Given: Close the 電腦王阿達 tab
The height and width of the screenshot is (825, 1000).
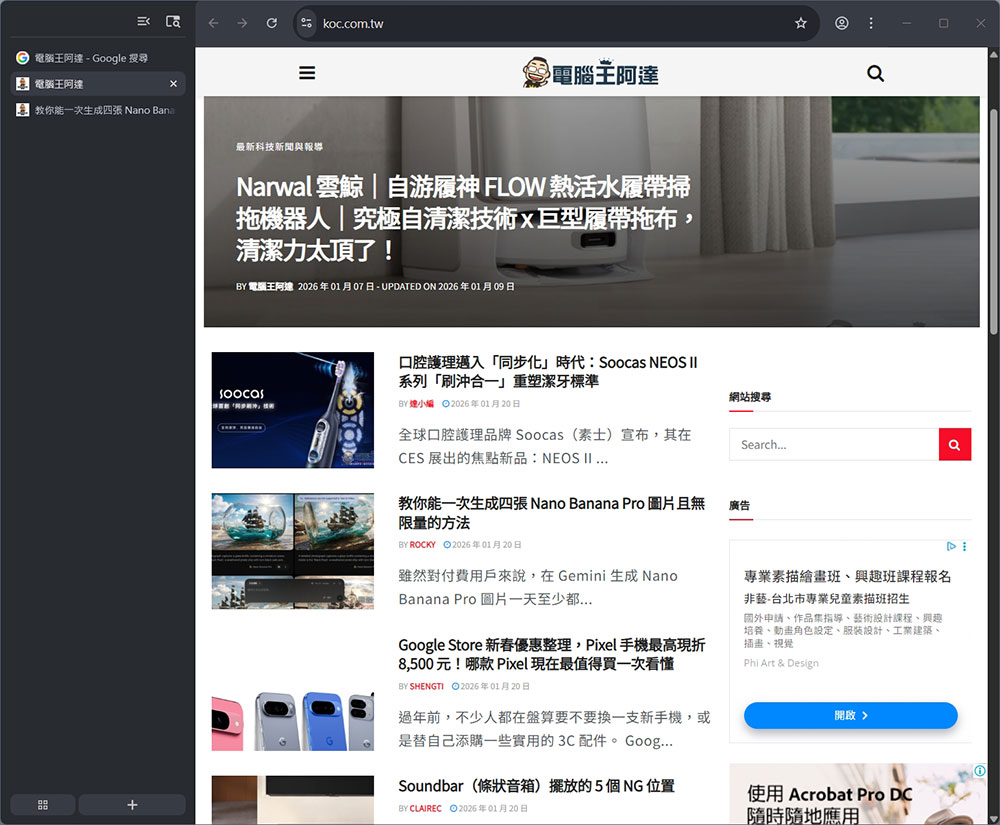Looking at the screenshot, I should click(173, 84).
